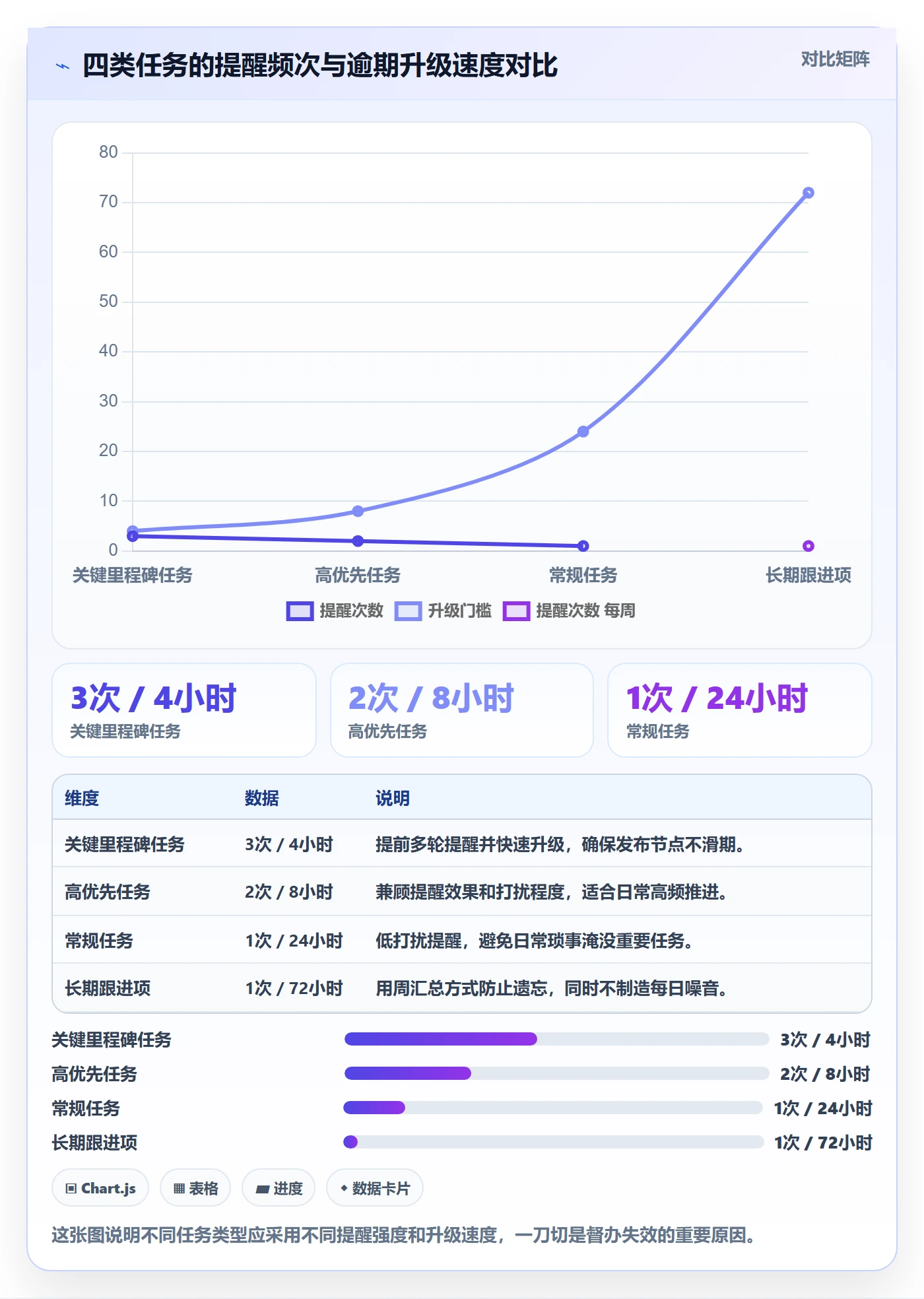Image resolution: width=924 pixels, height=1299 pixels.
Task: Select the 2次 / 8小时 data card
Action: (462, 710)
